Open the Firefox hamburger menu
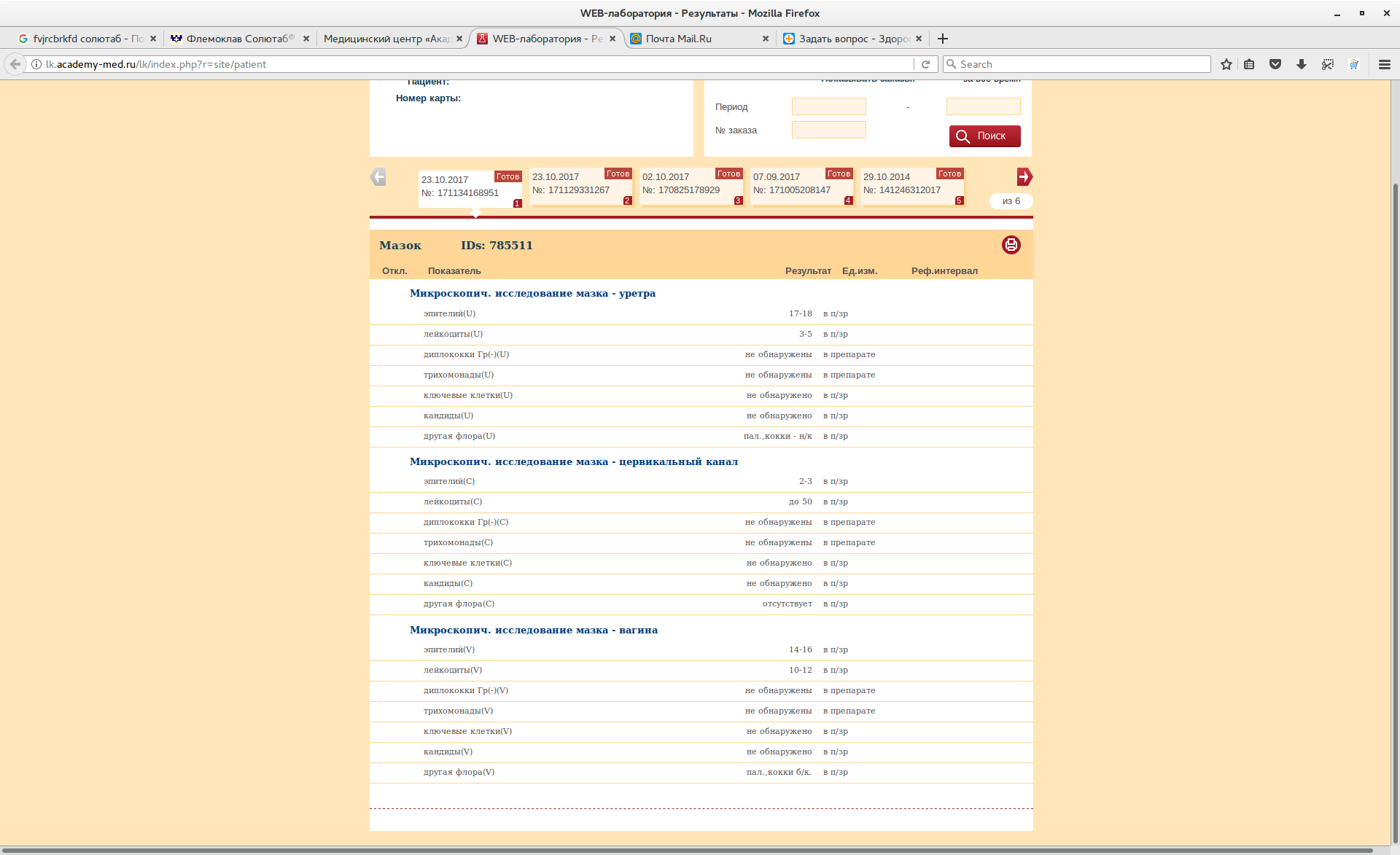This screenshot has height=855, width=1400. (1385, 64)
